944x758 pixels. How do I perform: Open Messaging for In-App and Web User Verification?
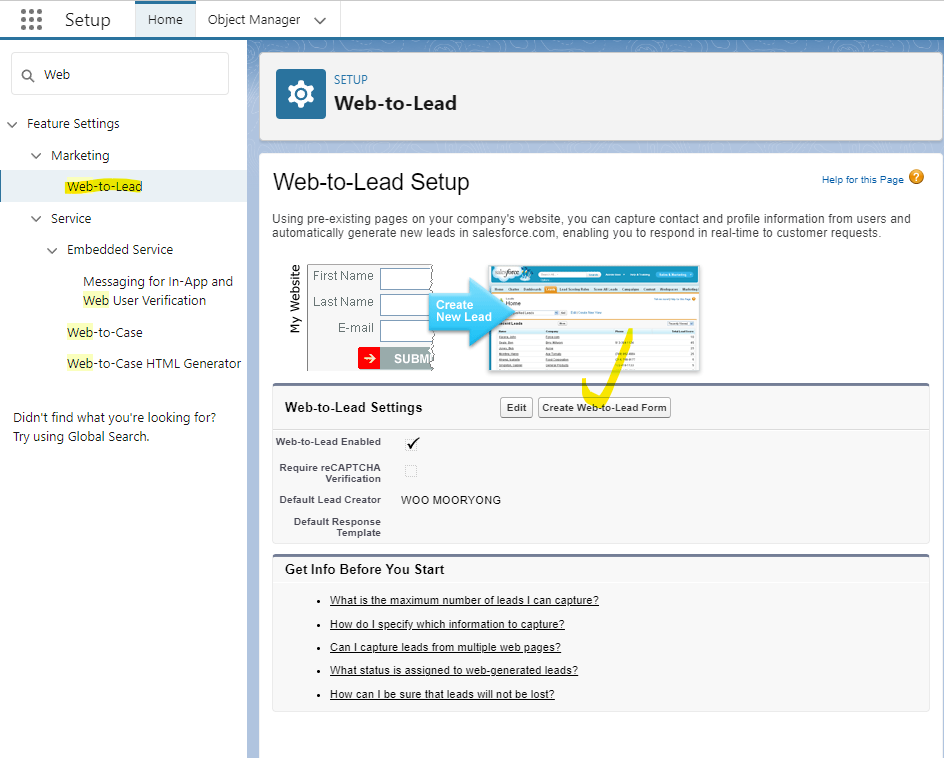tap(158, 291)
